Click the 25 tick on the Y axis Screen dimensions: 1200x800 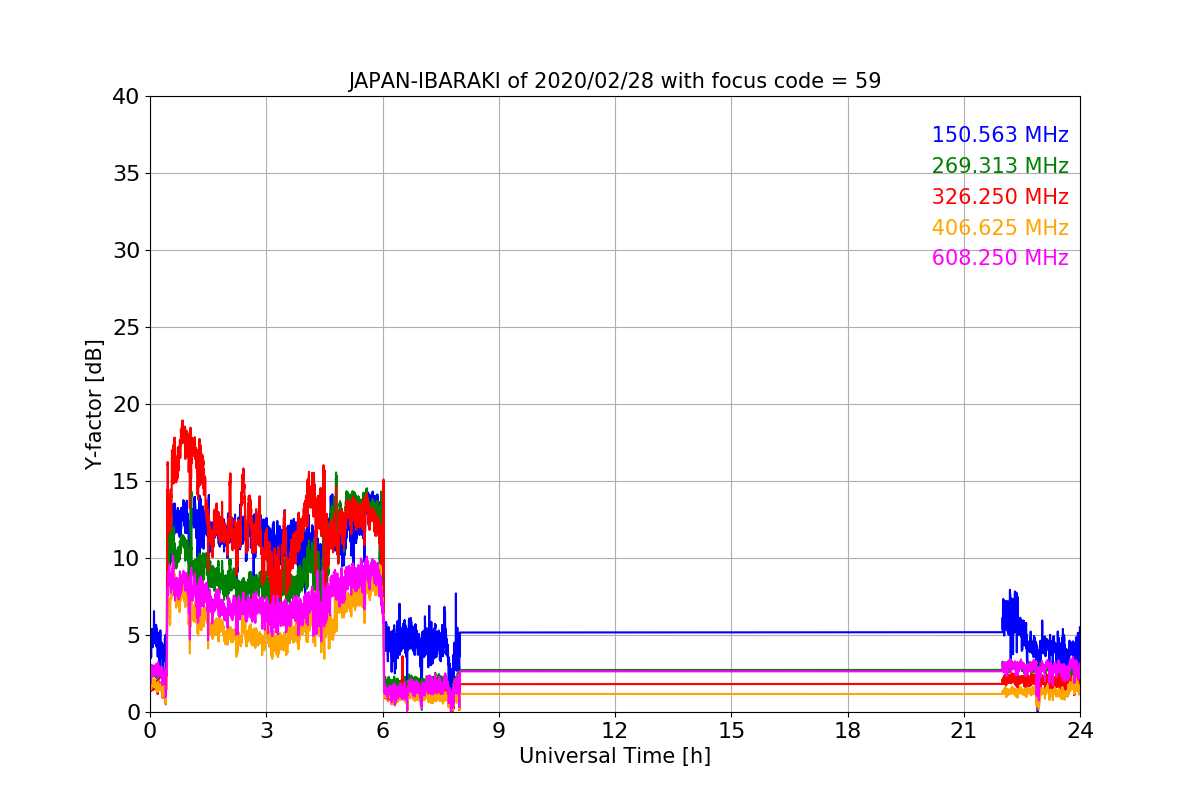click(x=126, y=328)
